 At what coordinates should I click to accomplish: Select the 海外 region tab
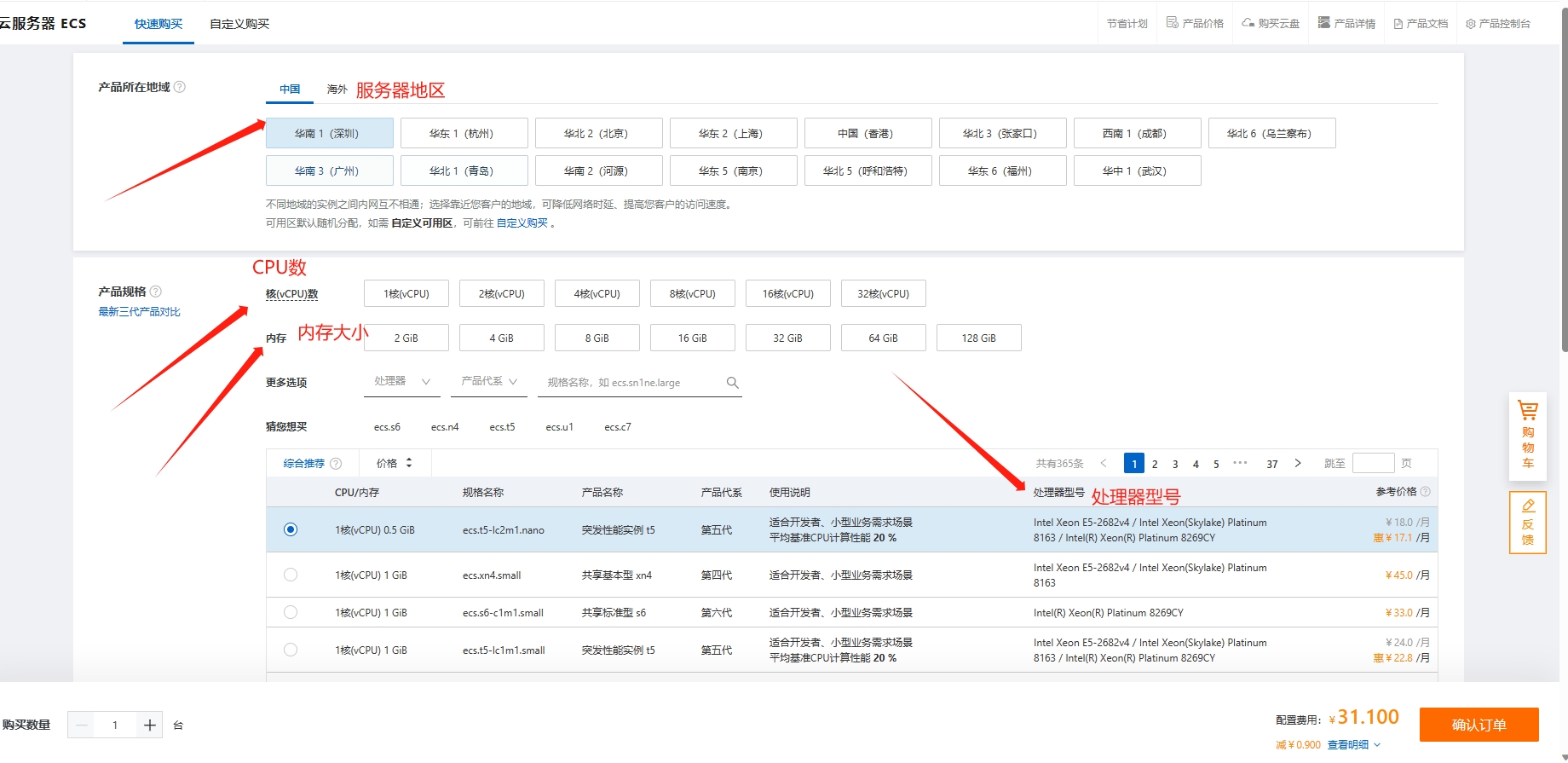tap(337, 89)
